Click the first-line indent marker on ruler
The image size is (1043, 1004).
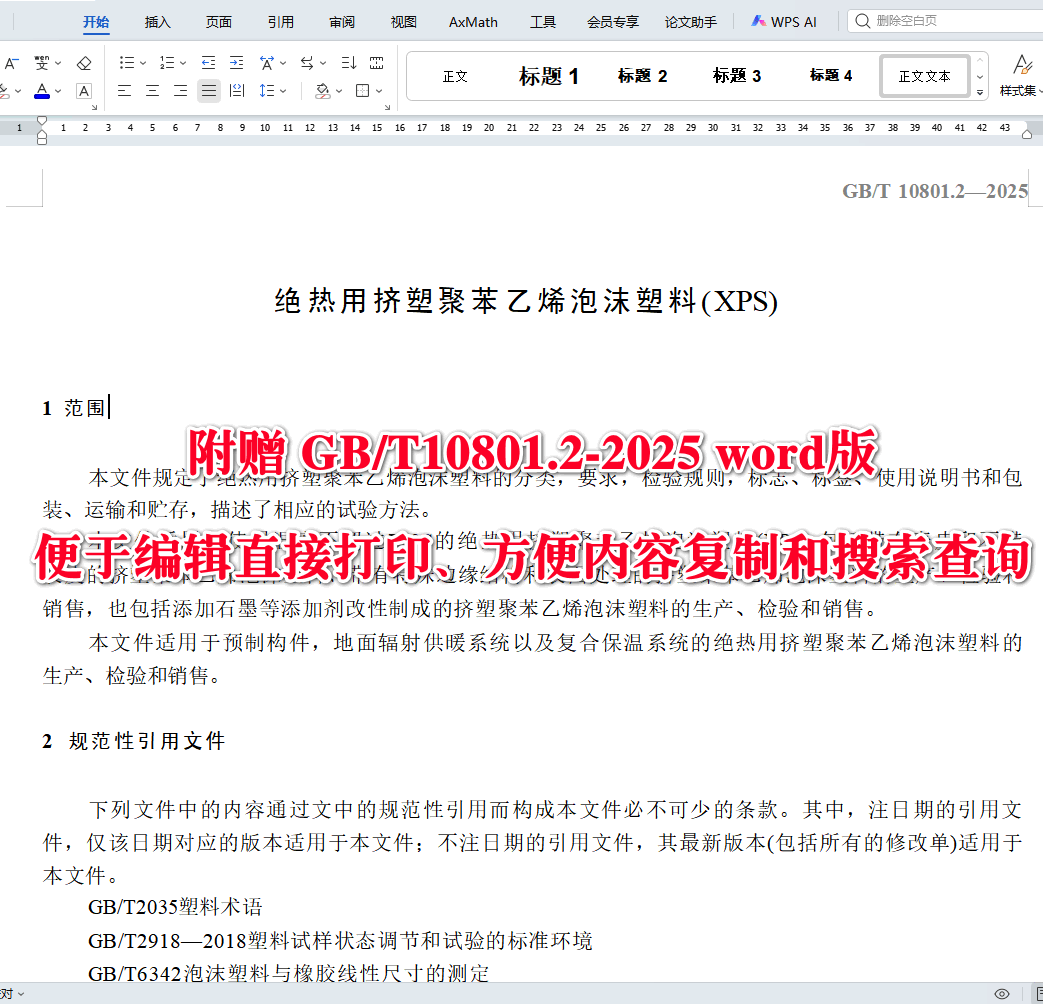coord(42,120)
